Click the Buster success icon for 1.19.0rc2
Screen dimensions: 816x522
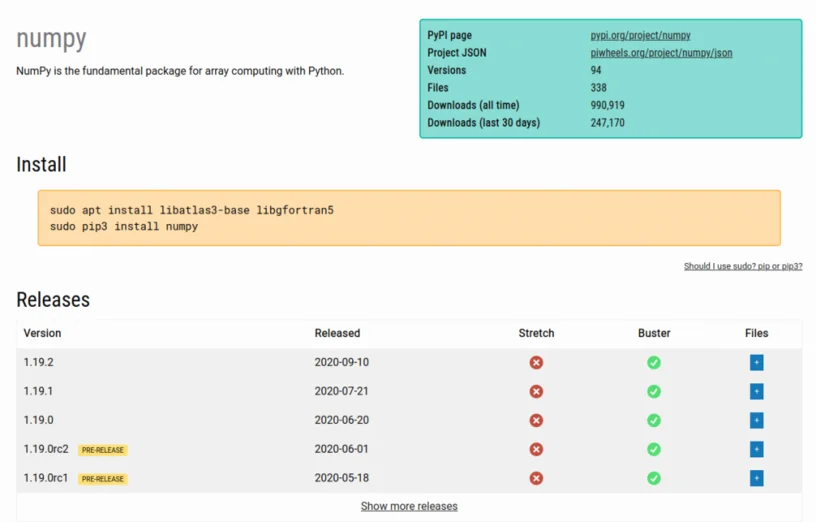click(654, 449)
